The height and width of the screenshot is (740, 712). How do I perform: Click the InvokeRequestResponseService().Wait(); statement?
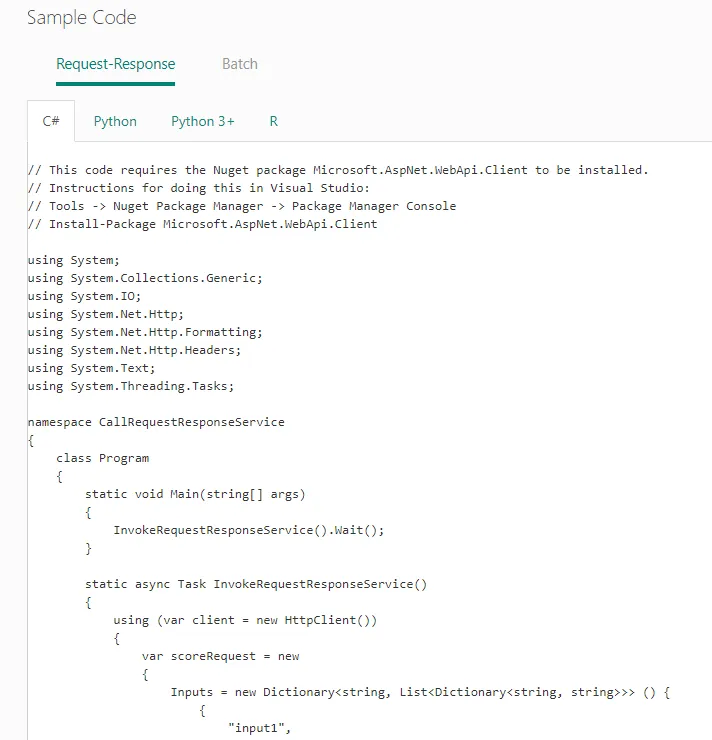tap(249, 530)
